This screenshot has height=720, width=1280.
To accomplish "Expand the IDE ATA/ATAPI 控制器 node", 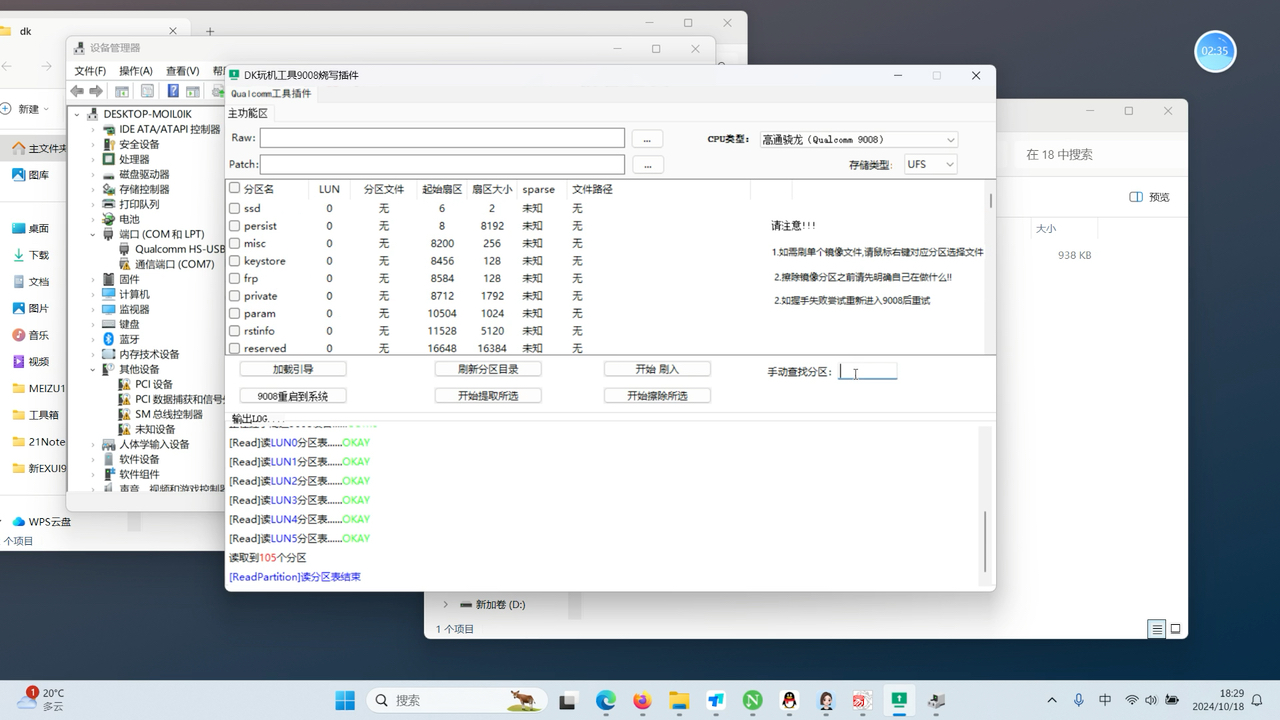I will click(93, 129).
